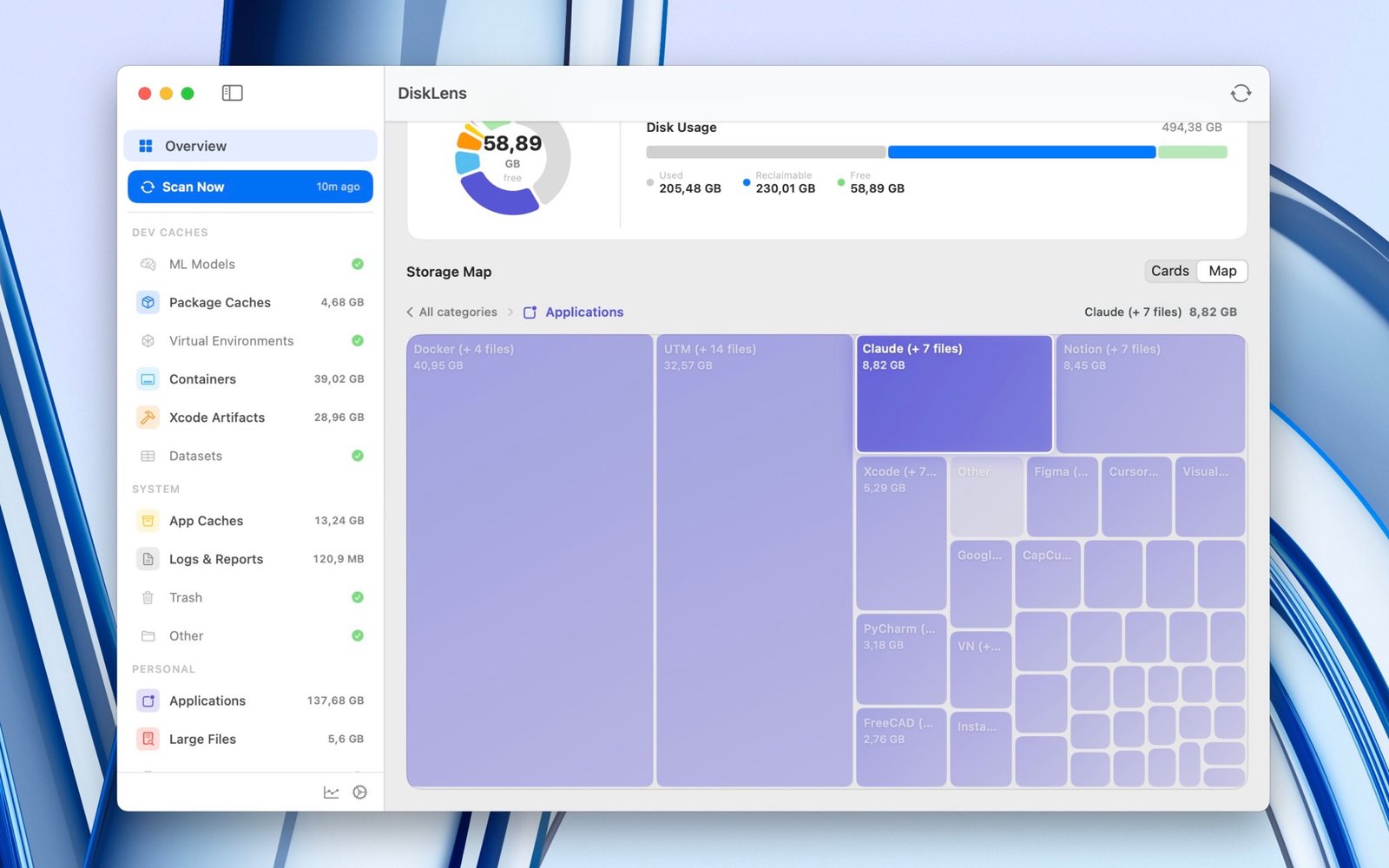
Task: Select the FreeCAD treemap block
Action: point(901,747)
